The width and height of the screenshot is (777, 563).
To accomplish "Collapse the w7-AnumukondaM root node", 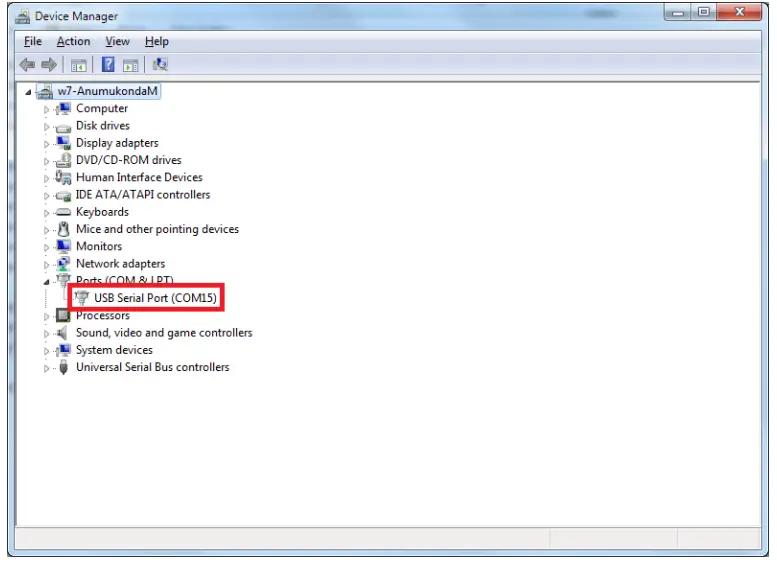I will [28, 92].
